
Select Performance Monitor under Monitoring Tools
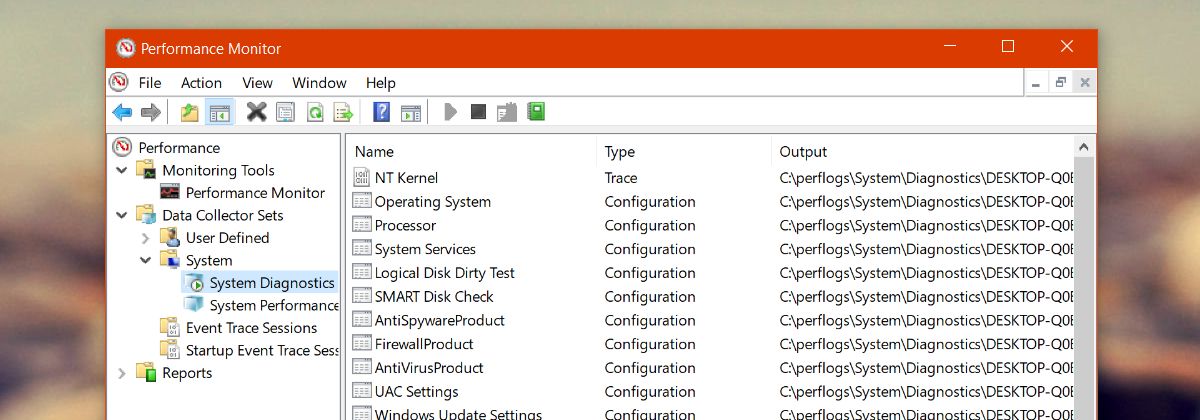(255, 193)
